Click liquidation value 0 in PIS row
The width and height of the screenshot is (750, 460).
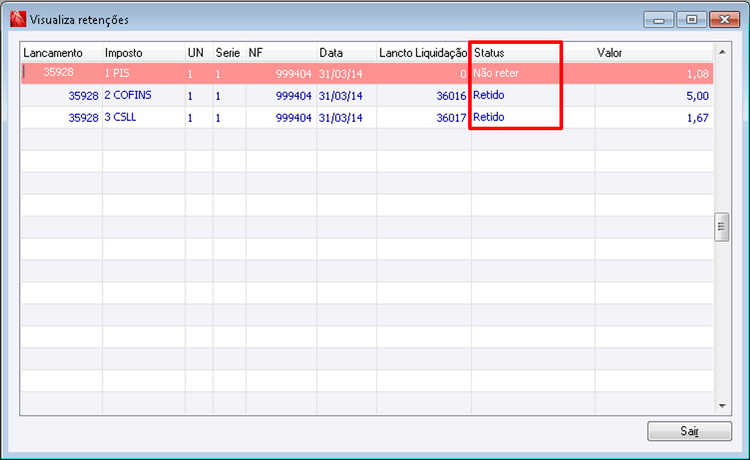point(424,74)
